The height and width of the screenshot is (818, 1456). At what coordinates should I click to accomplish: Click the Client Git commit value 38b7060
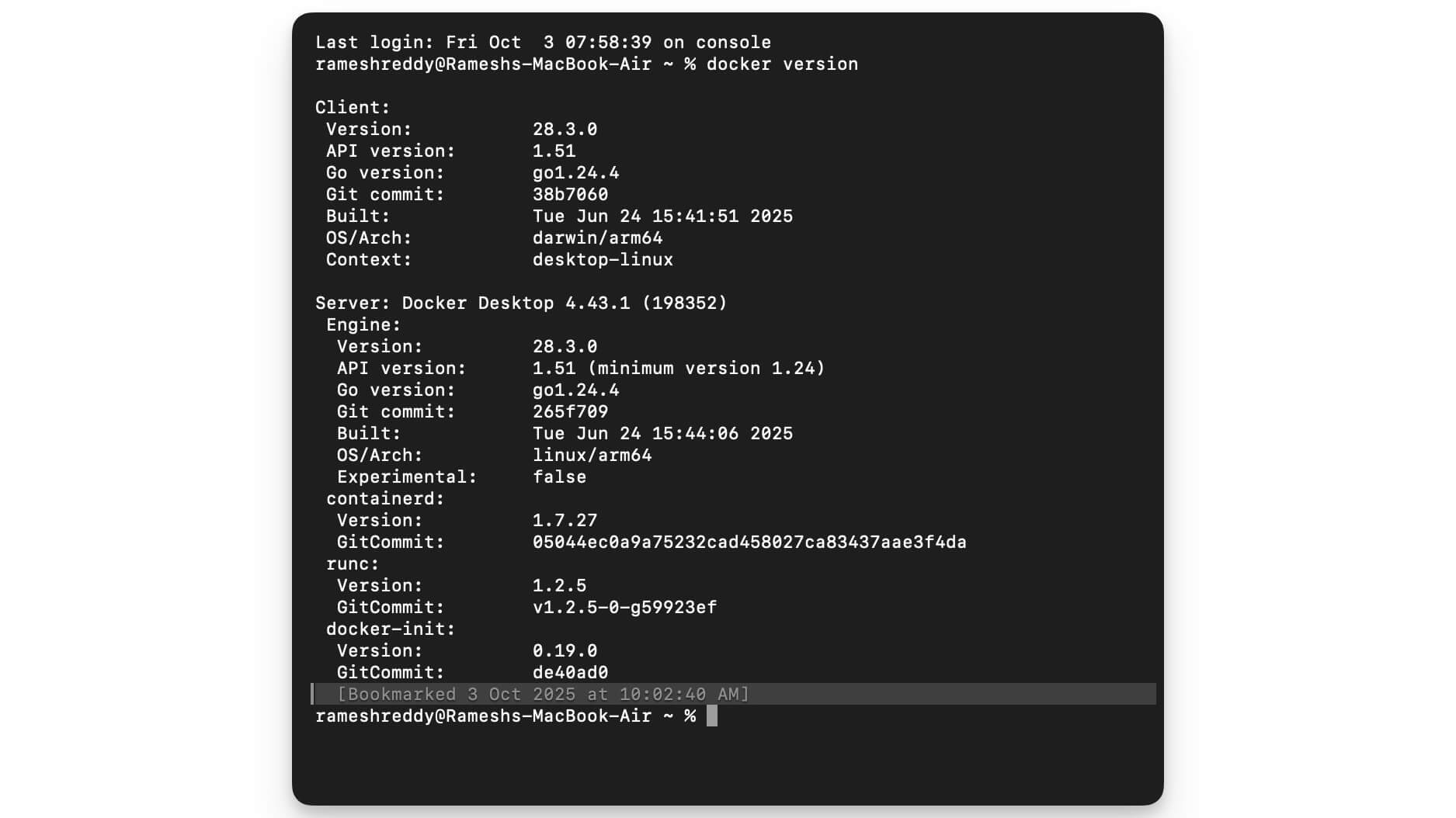coord(570,194)
